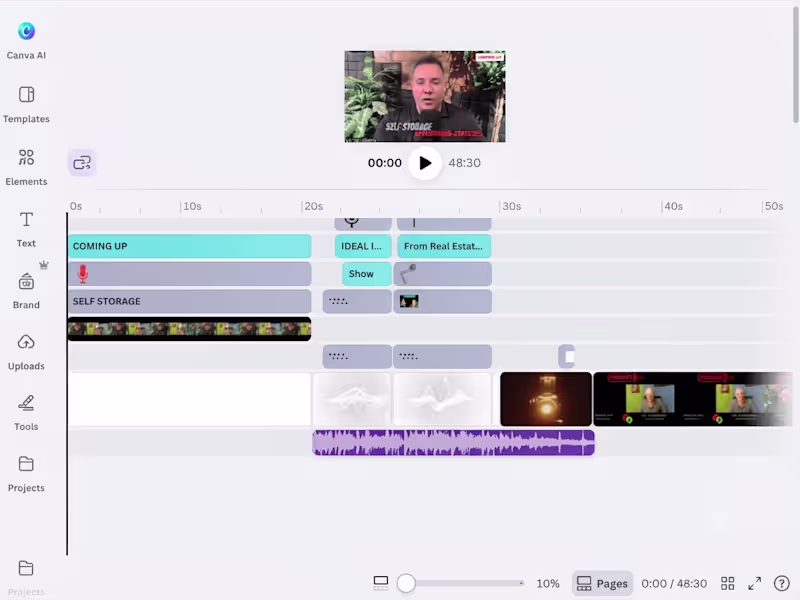800x600 pixels.
Task: Click the link-style icon left of the player
Action: pyautogui.click(x=82, y=163)
